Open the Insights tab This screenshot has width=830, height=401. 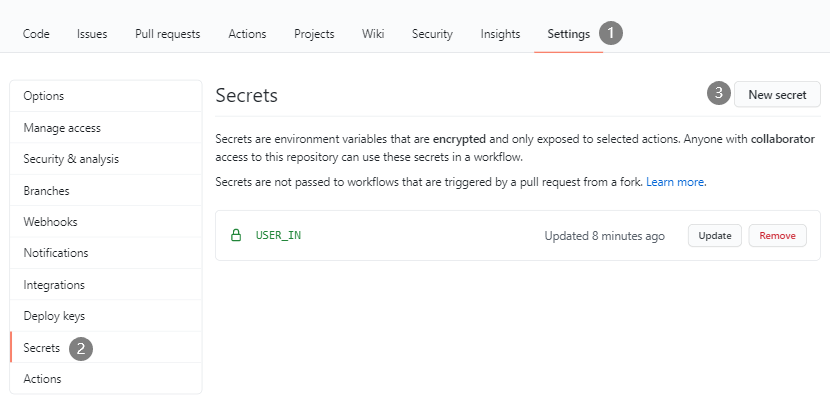point(500,34)
